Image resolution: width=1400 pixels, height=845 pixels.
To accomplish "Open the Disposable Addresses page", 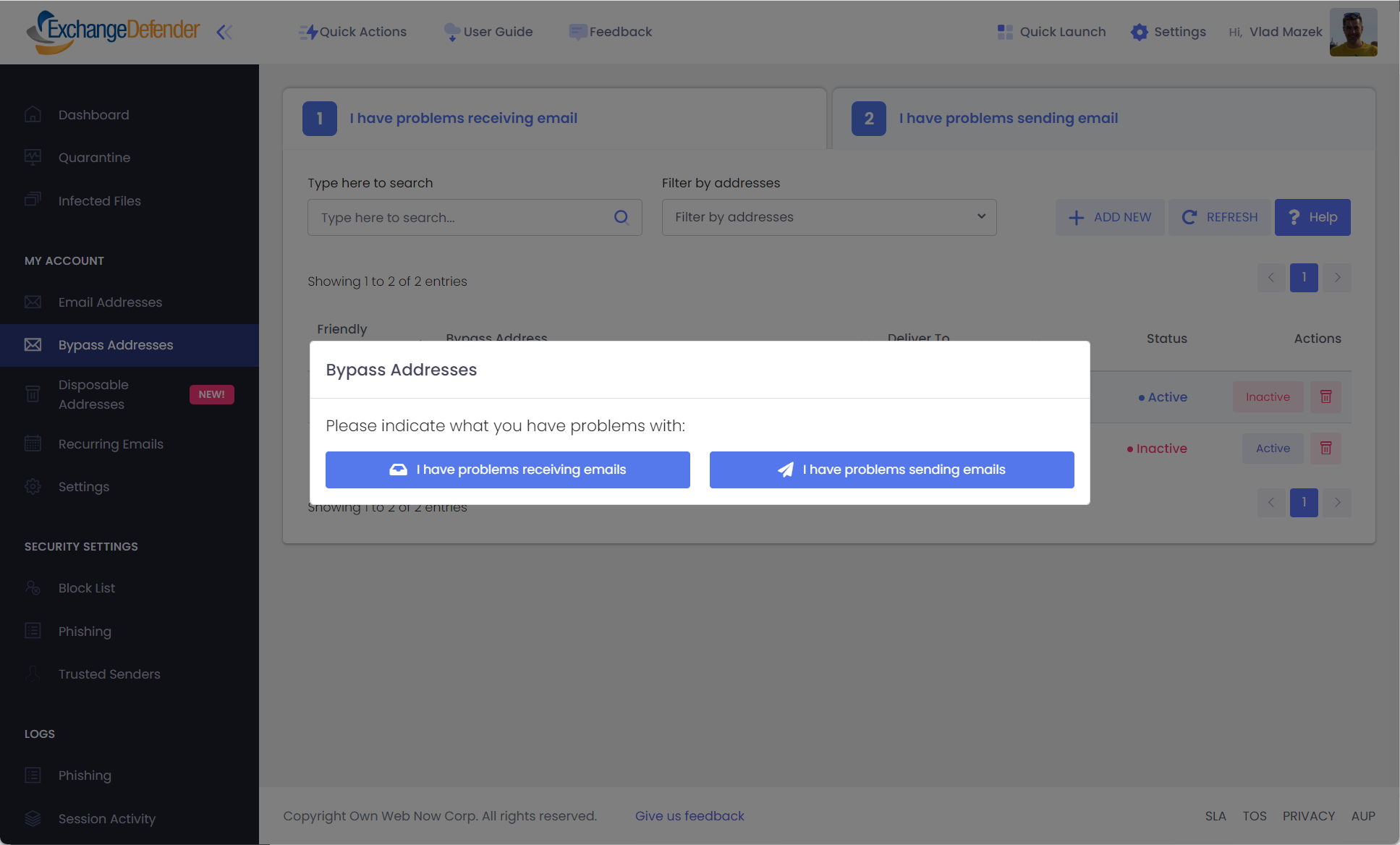I will click(93, 394).
